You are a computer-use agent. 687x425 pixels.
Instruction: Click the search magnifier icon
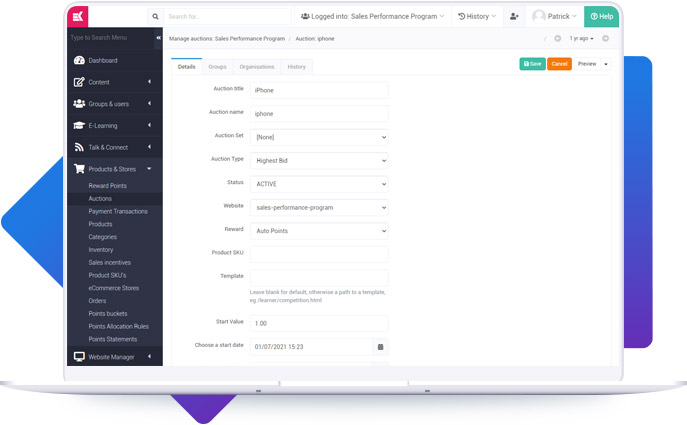(154, 16)
